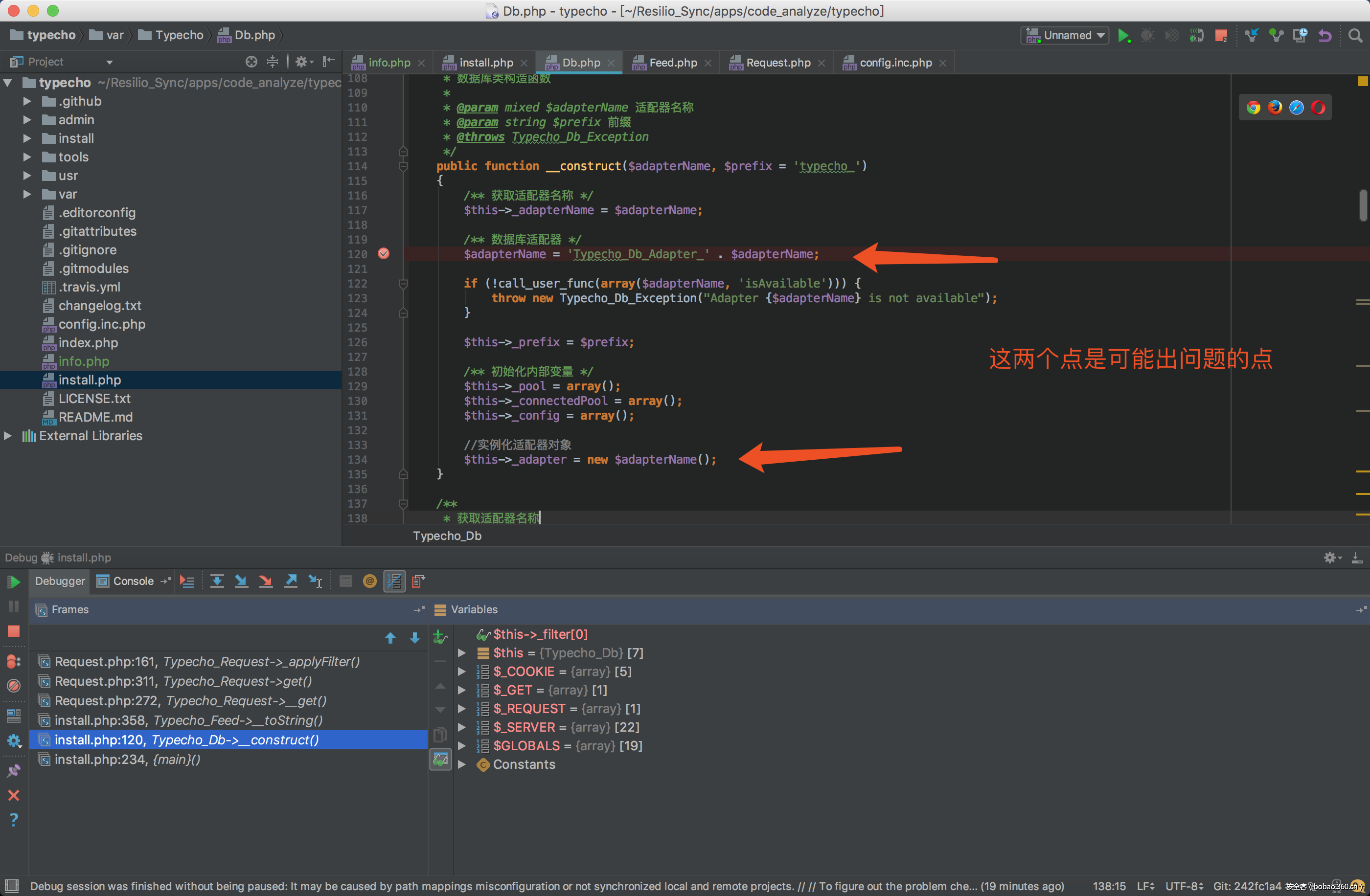
Task: Click Mute Breakpoints icon in debug sidebar
Action: [14, 686]
